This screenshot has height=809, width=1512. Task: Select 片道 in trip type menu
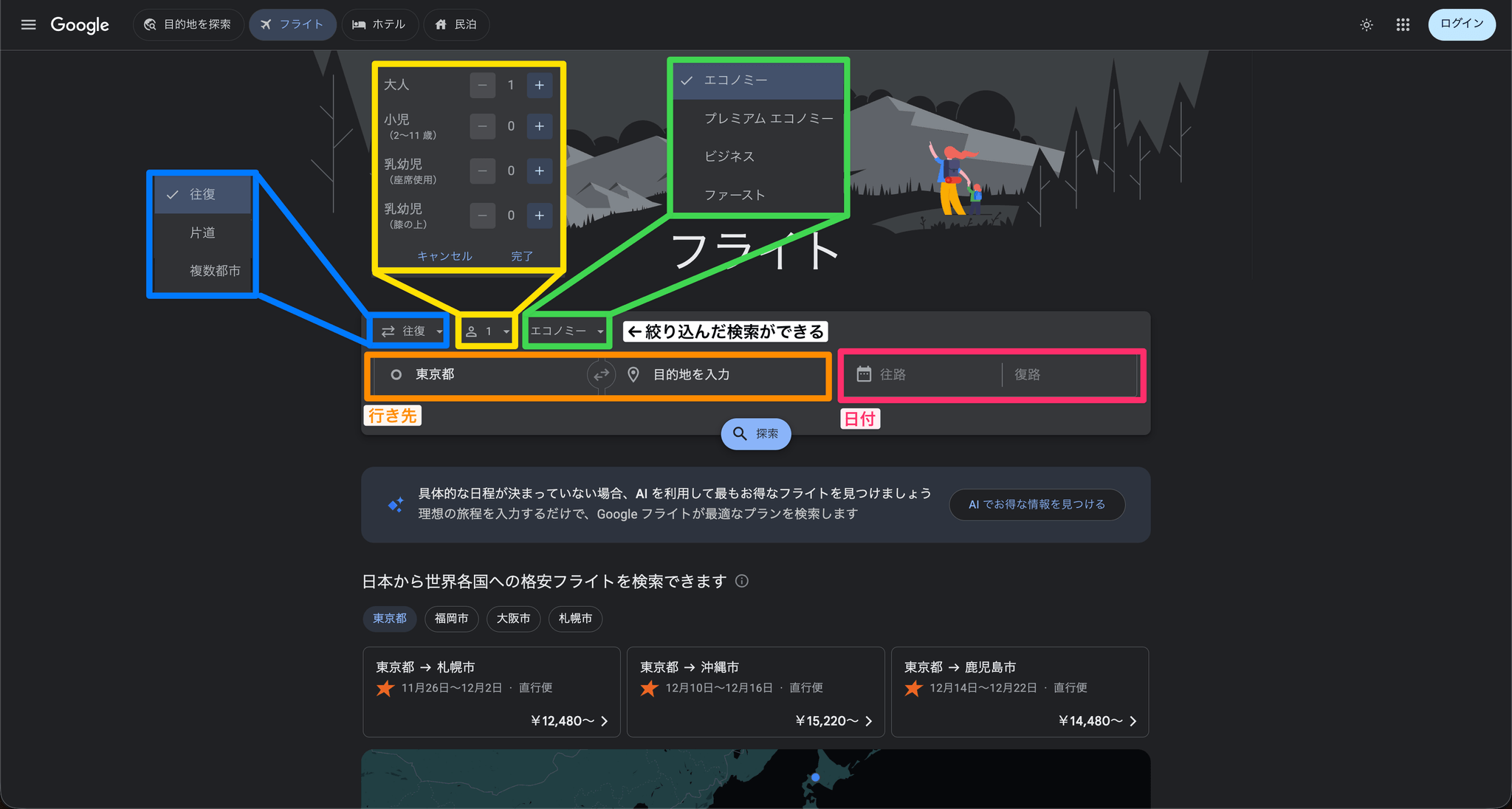tap(203, 233)
